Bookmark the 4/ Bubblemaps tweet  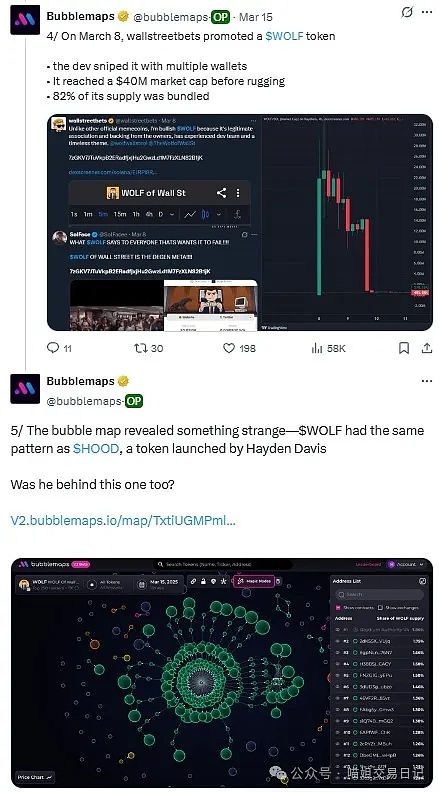(404, 348)
